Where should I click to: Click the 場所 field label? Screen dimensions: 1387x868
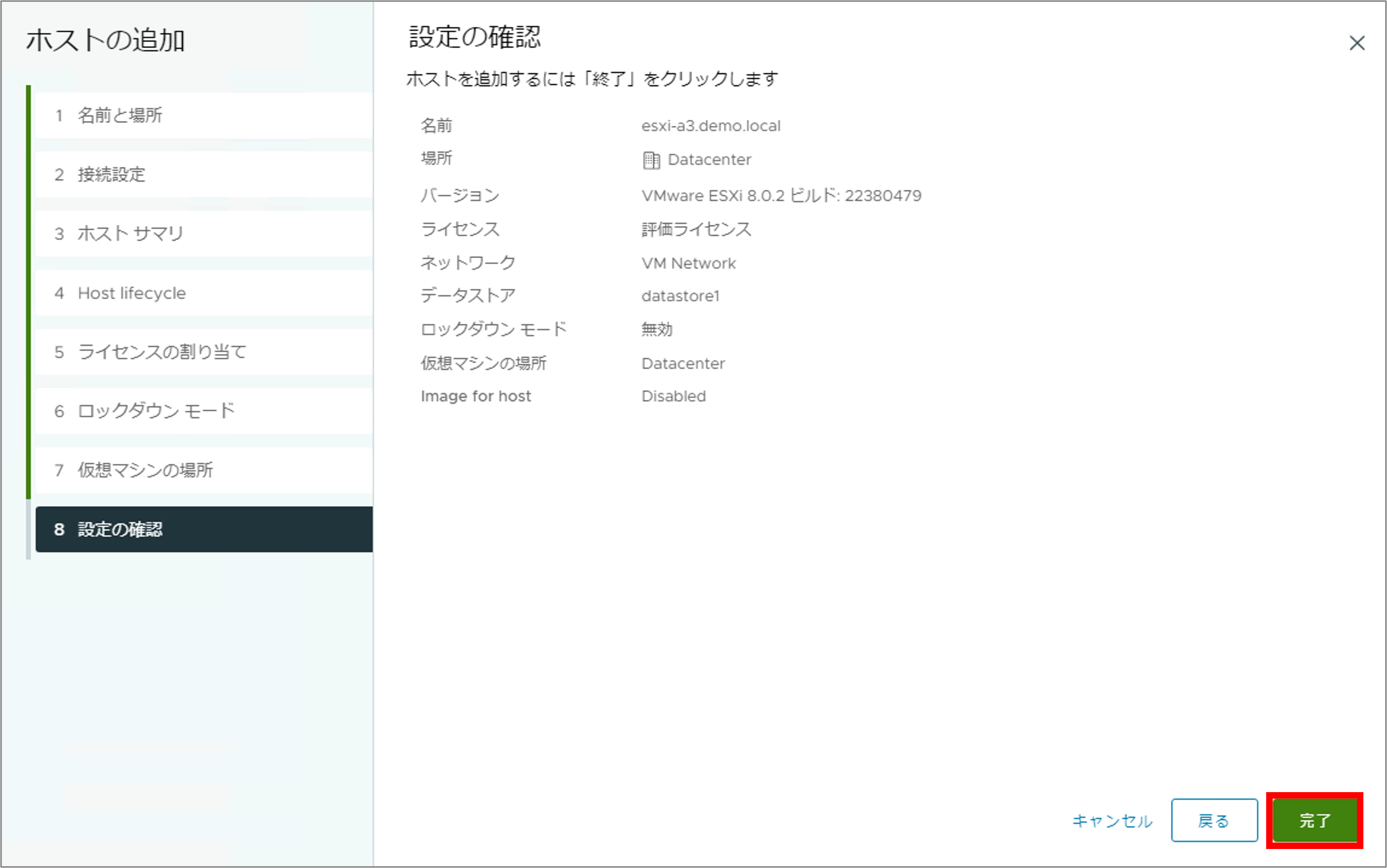pos(437,158)
